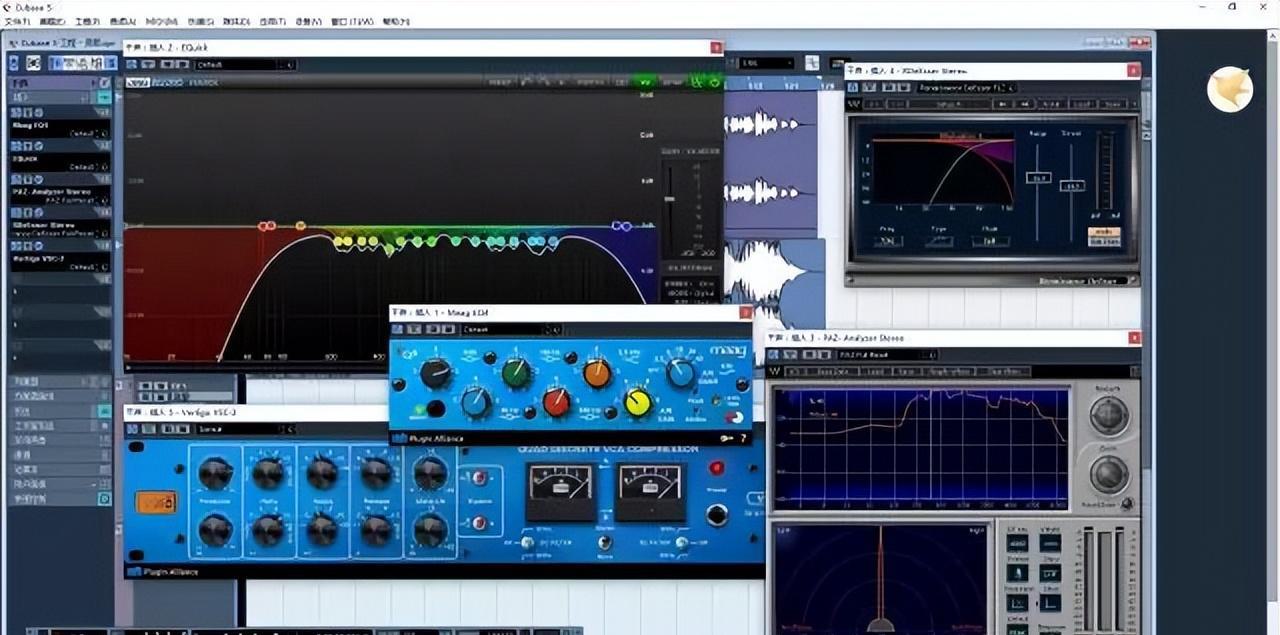
Task: Click the Plugin Alliance logo in the Vertigo VSC-2 footer
Action: pyautogui.click(x=163, y=572)
